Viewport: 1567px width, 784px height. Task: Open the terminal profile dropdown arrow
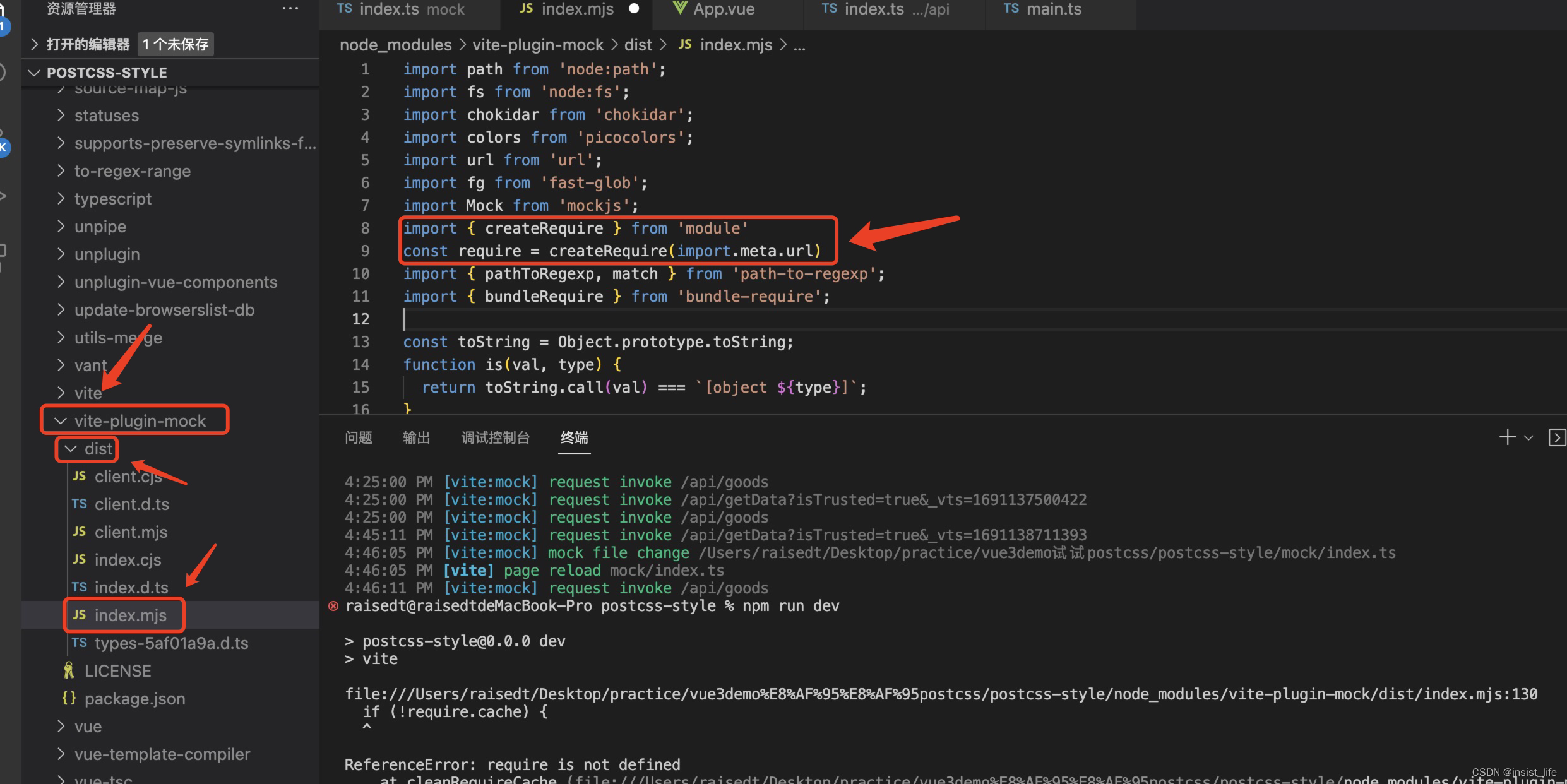pos(1528,437)
